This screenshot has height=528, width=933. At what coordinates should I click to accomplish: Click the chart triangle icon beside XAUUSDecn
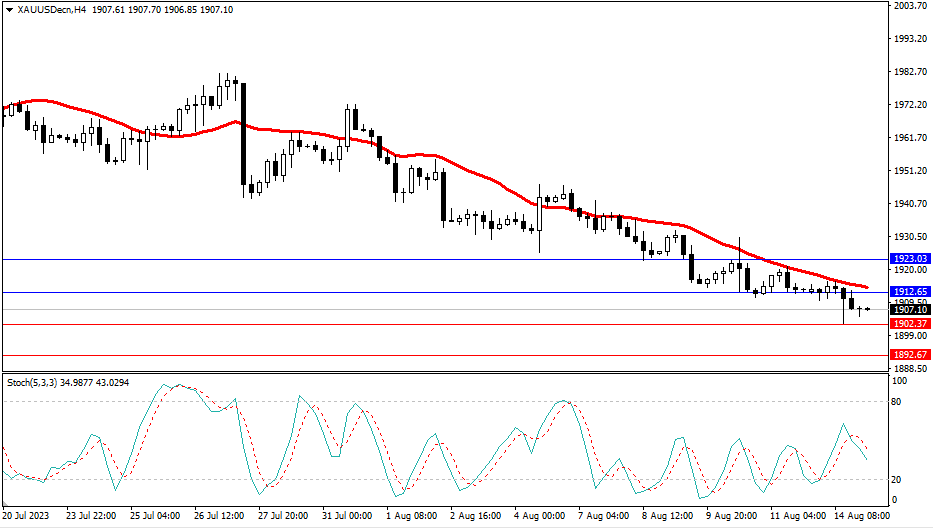click(9, 10)
